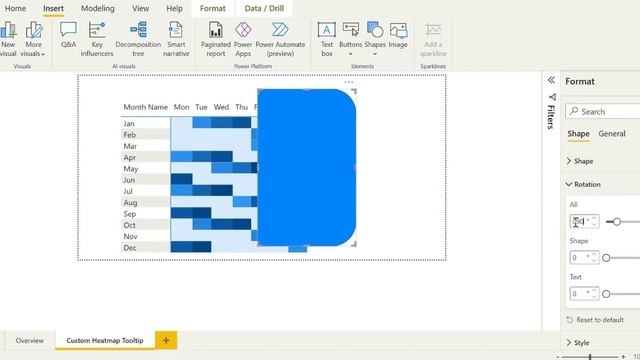Click the Mon column header

(x=181, y=107)
